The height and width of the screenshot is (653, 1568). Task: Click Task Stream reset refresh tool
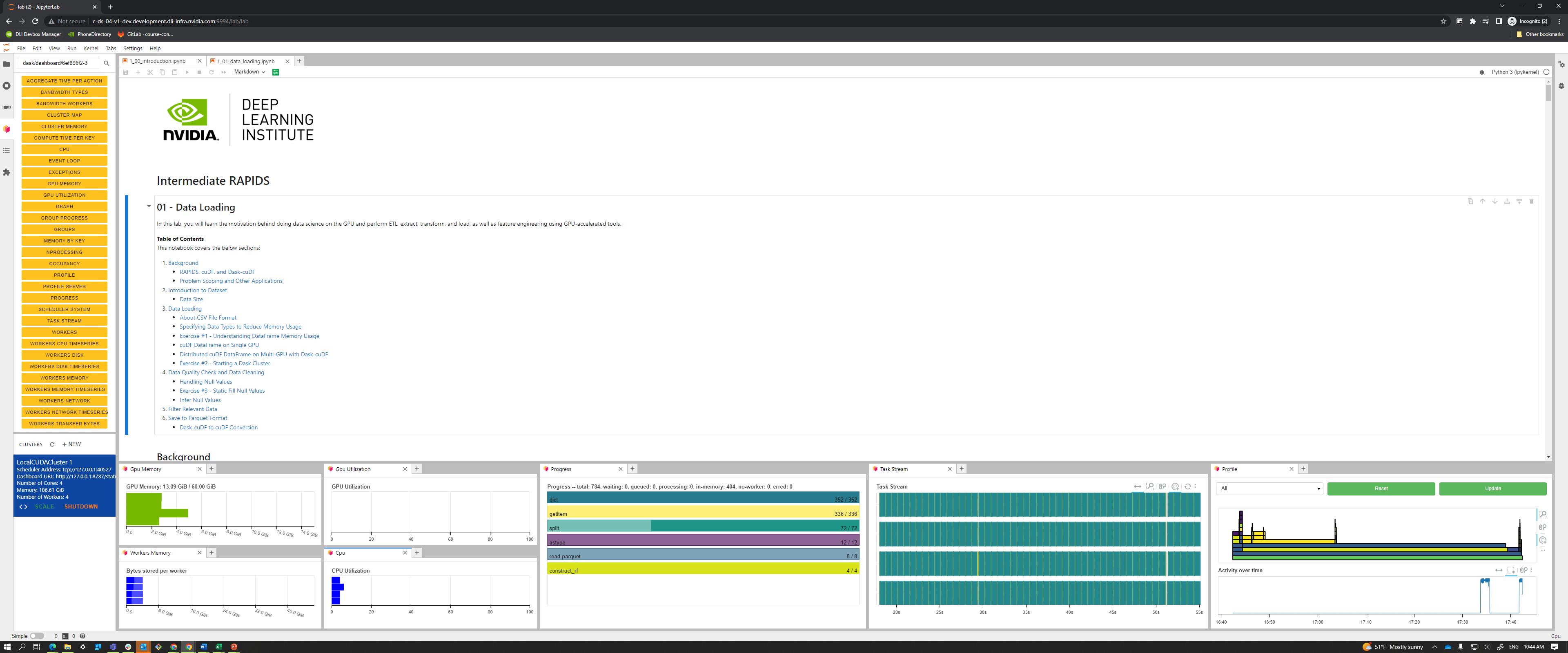1187,486
